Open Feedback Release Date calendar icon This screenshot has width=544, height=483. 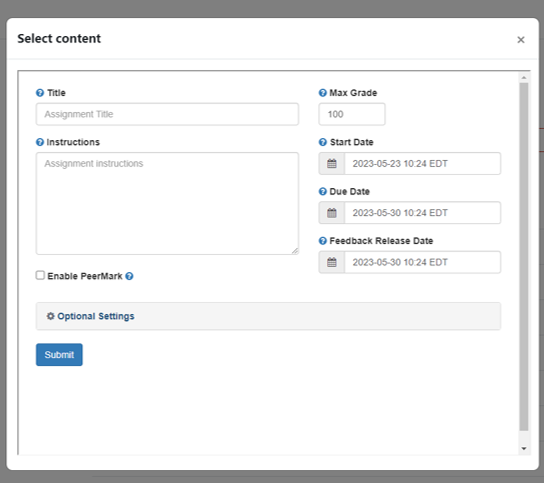pos(332,262)
